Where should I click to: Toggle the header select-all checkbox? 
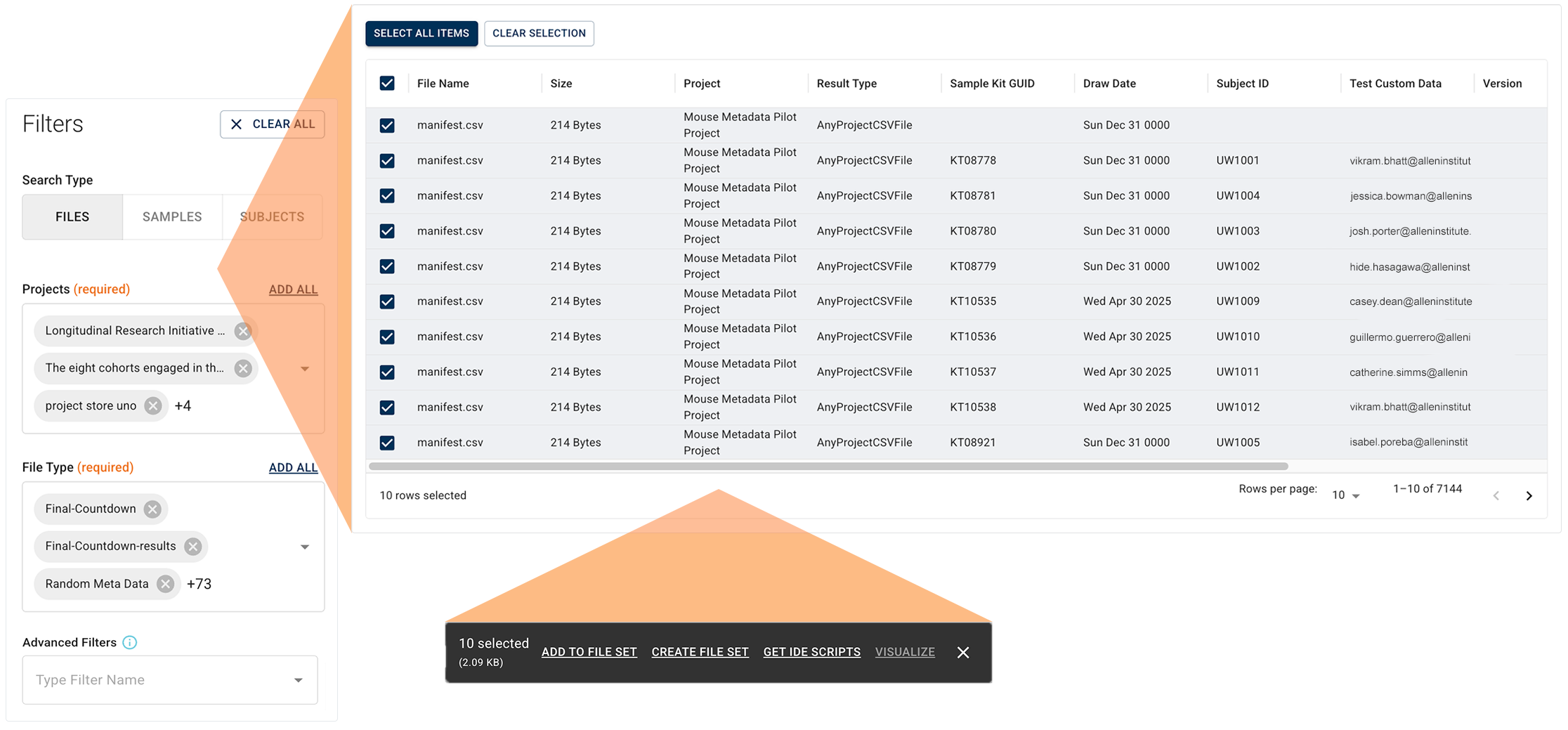point(387,84)
